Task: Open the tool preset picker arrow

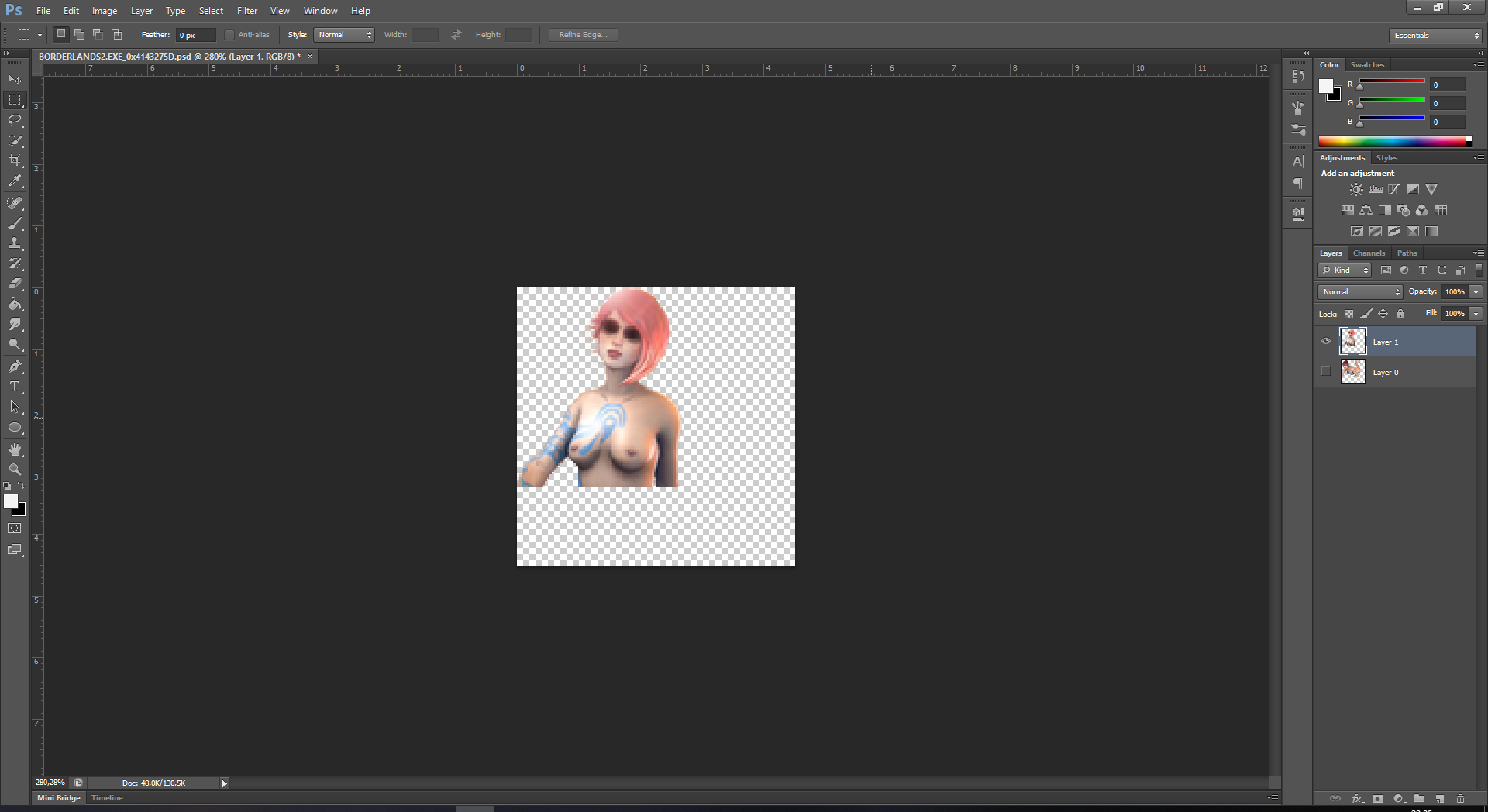Action: (40, 35)
